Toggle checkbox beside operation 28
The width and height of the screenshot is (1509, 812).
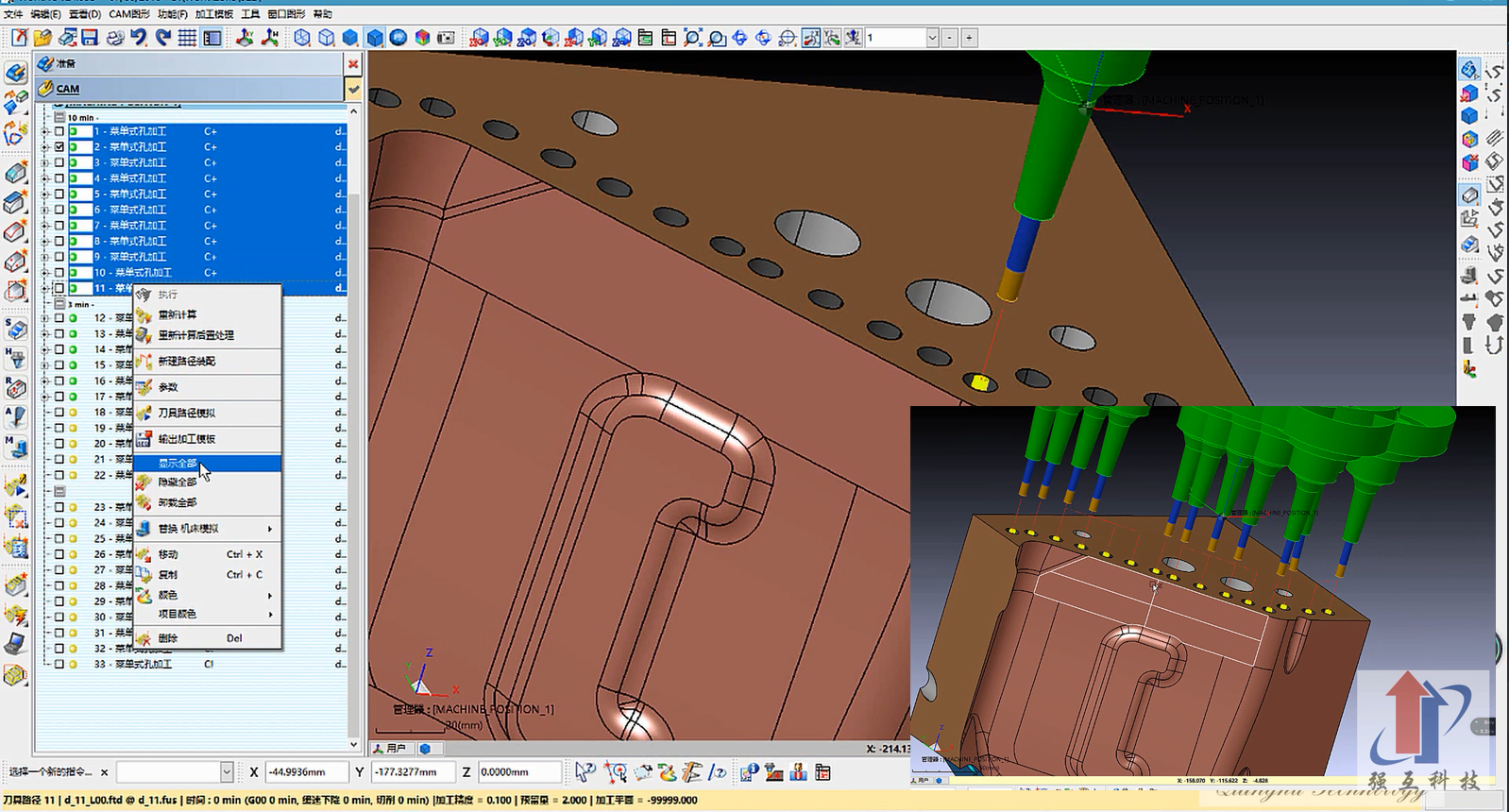click(59, 585)
